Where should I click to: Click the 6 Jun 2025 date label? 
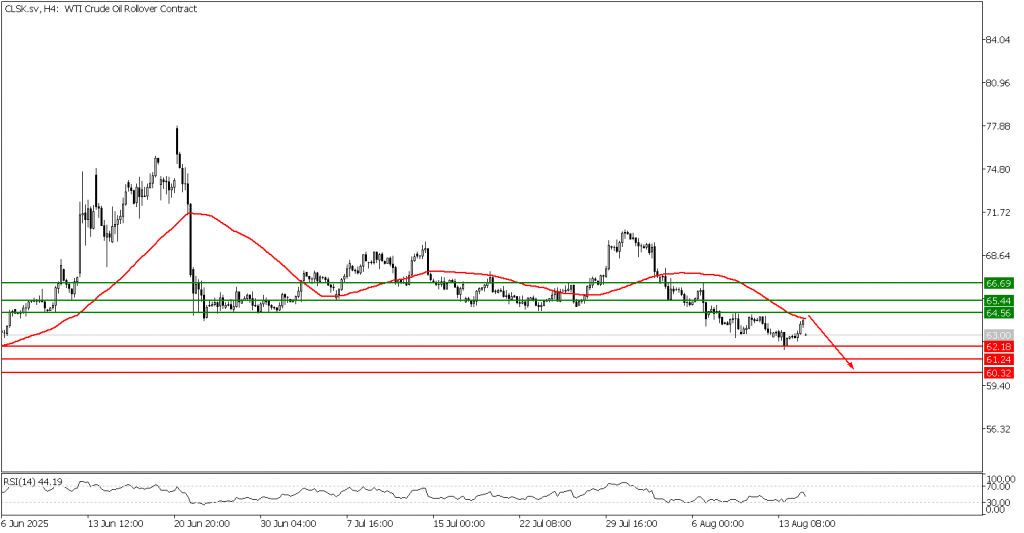[x=24, y=524]
